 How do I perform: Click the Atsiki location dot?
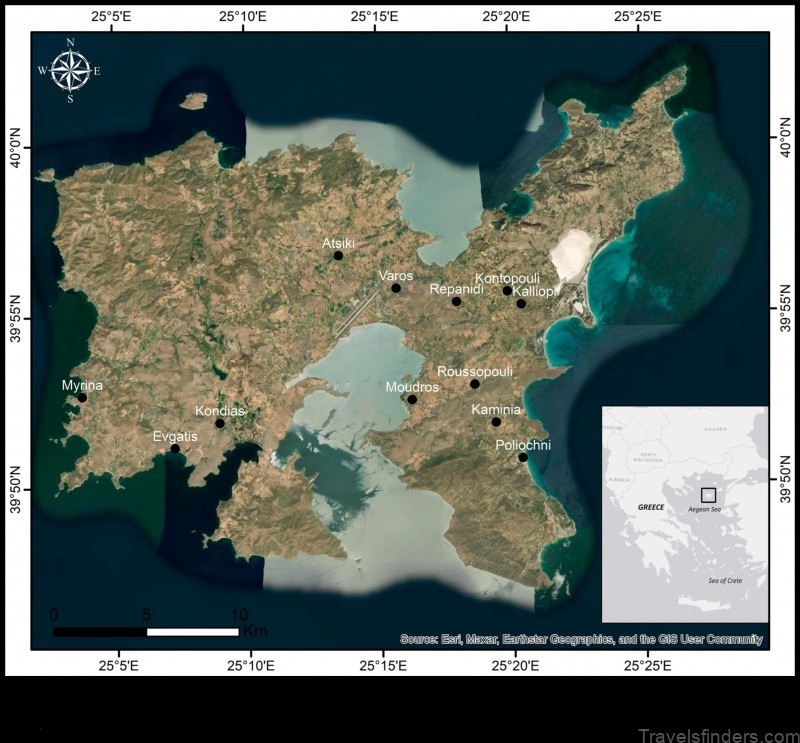(337, 255)
